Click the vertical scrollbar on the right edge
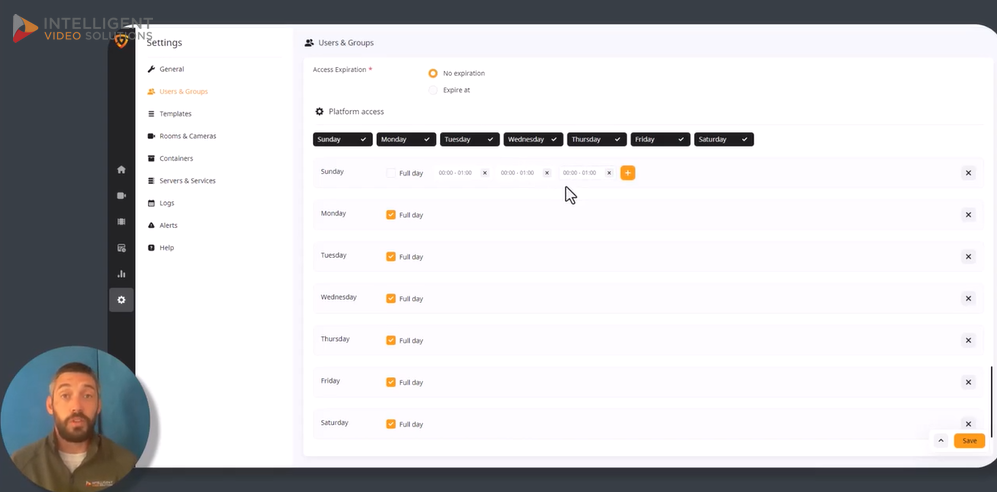 pyautogui.click(x=991, y=402)
